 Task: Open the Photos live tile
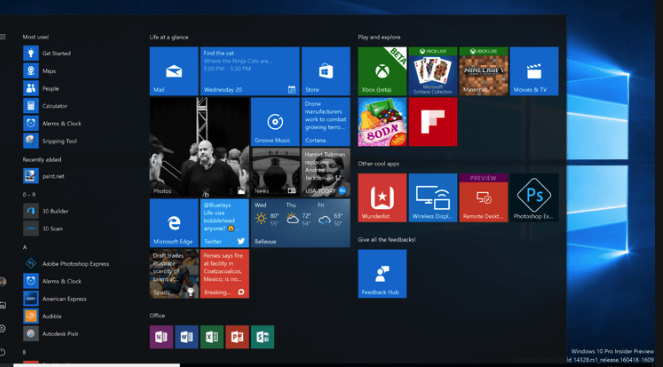[x=199, y=147]
